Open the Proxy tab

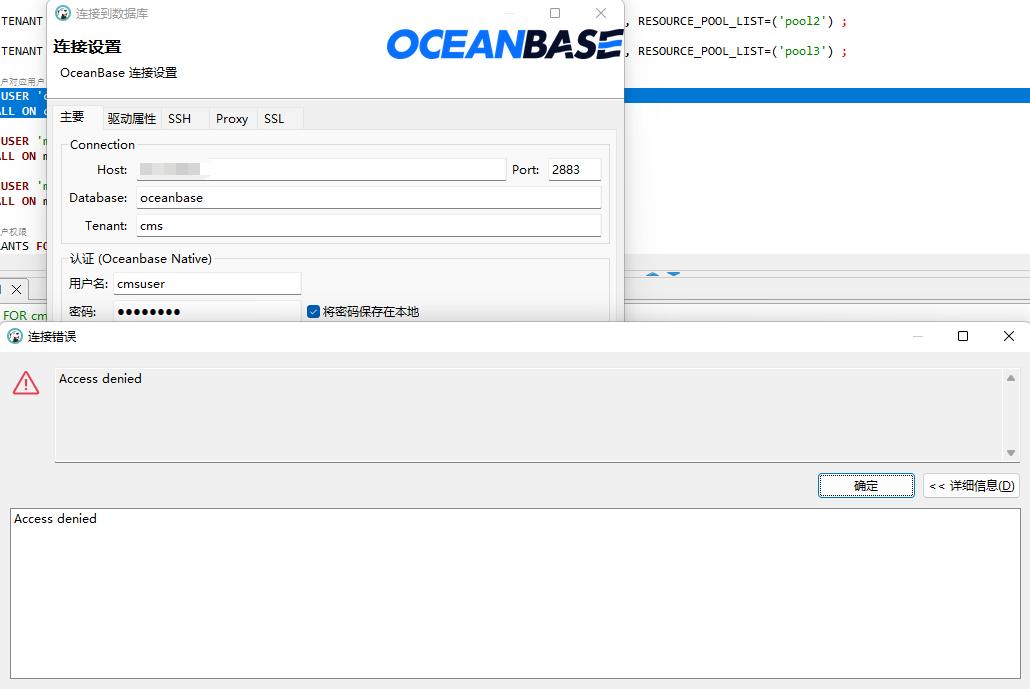pos(232,118)
